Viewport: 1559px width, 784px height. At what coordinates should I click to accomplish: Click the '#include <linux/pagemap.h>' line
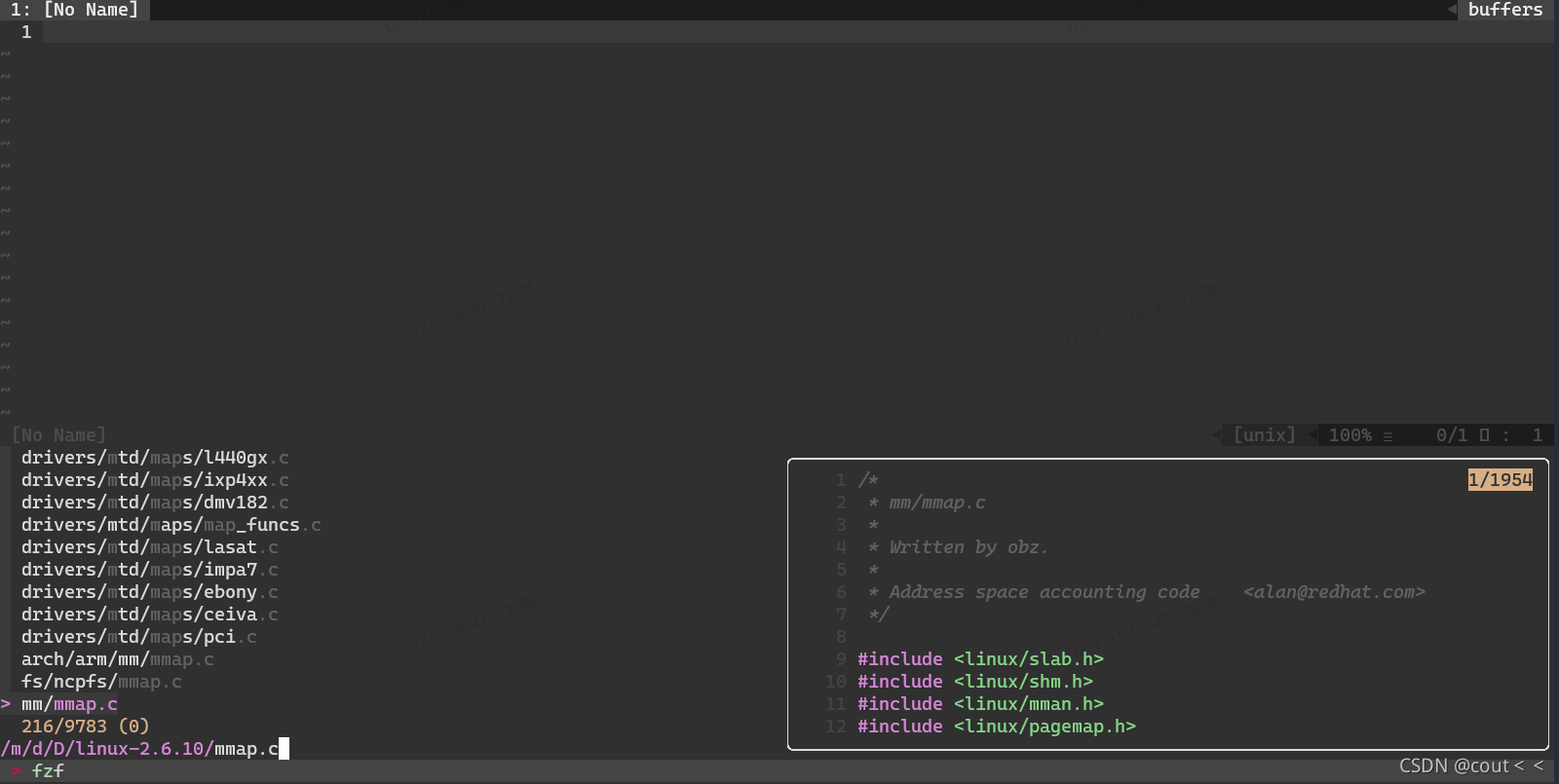pyautogui.click(x=997, y=727)
